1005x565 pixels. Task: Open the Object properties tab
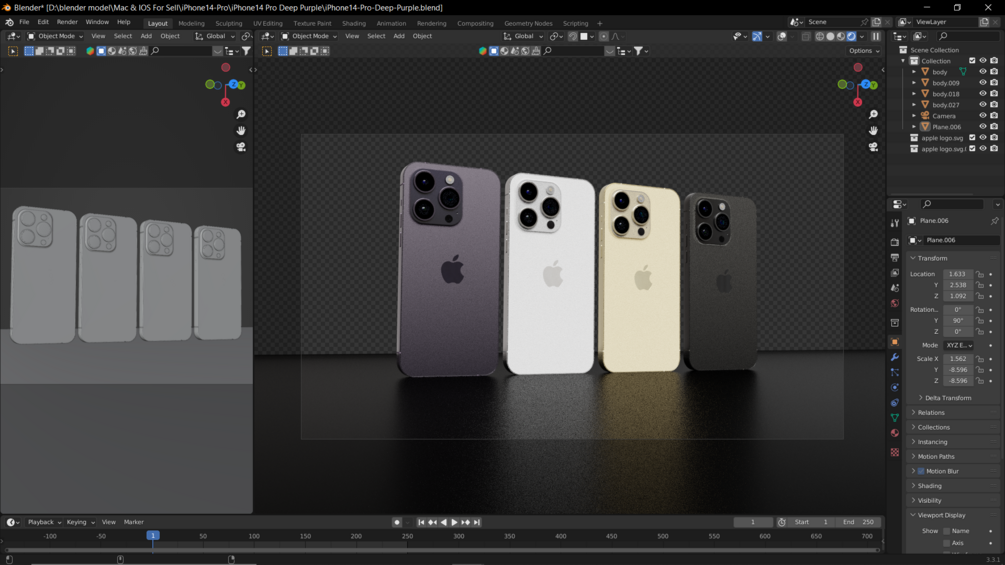pos(895,342)
